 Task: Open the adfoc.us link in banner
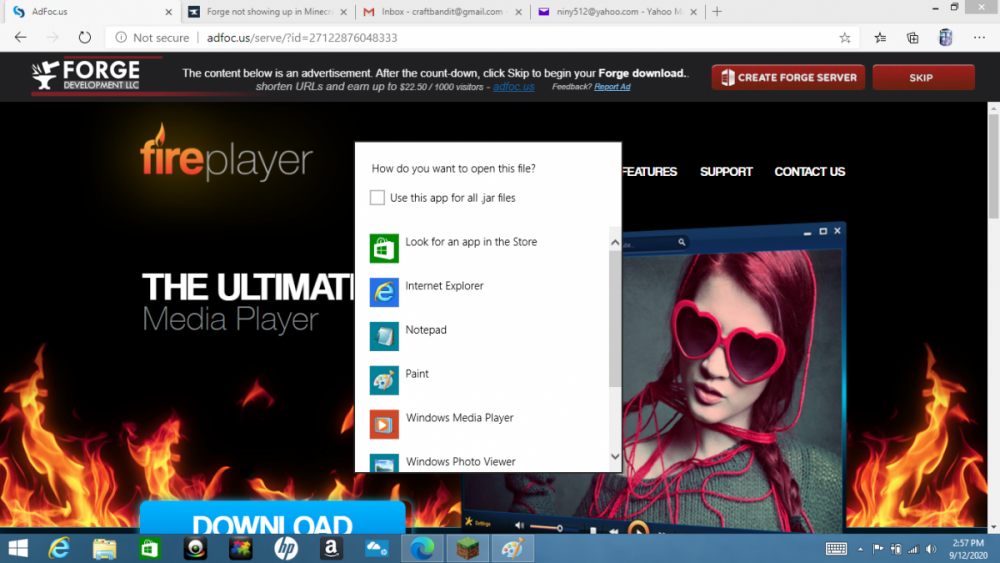[513, 87]
